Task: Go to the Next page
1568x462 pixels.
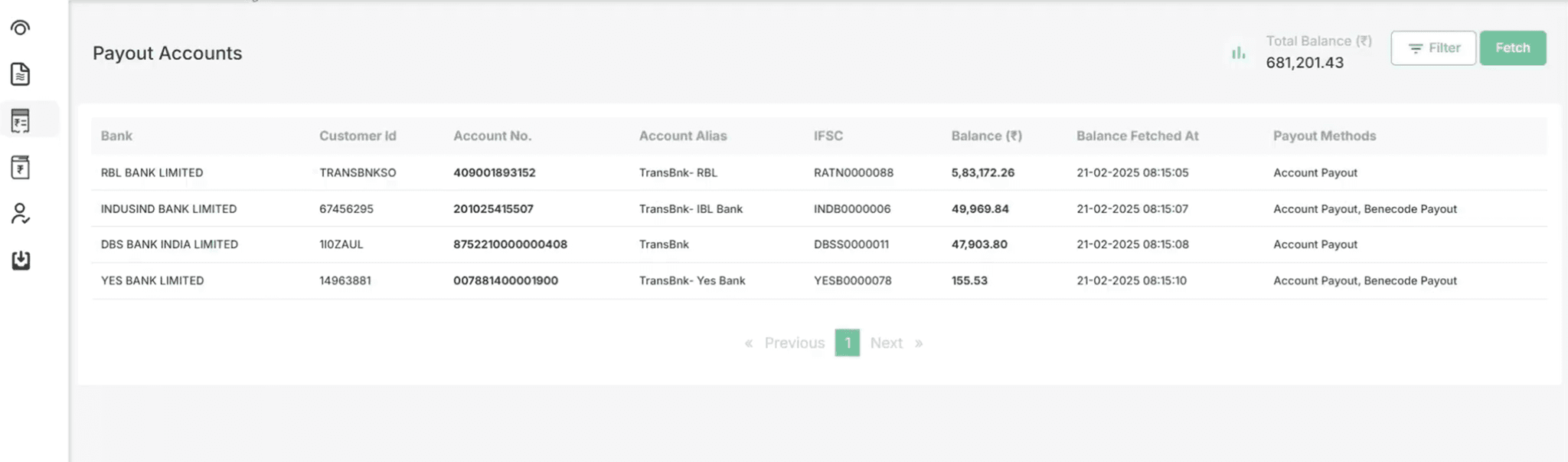Action: (x=886, y=343)
